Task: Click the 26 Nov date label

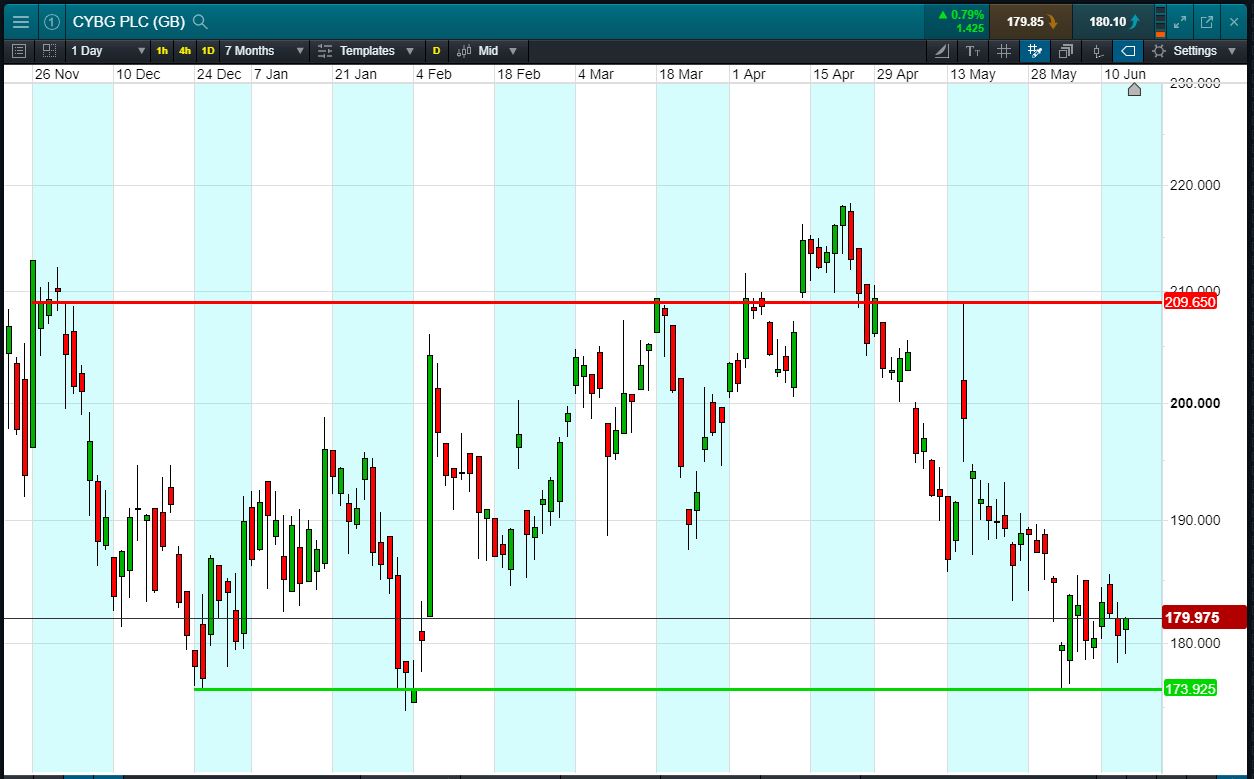Action: click(57, 74)
